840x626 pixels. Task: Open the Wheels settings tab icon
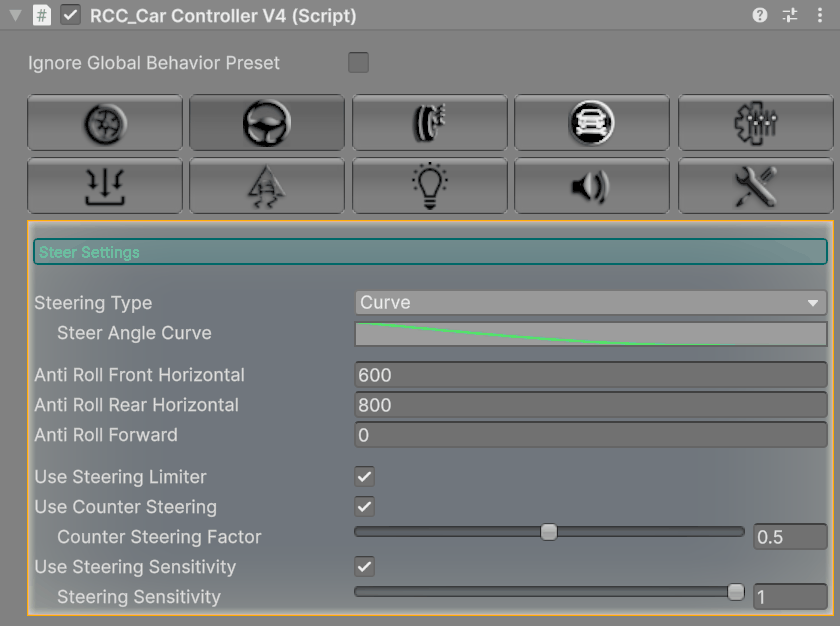point(105,123)
